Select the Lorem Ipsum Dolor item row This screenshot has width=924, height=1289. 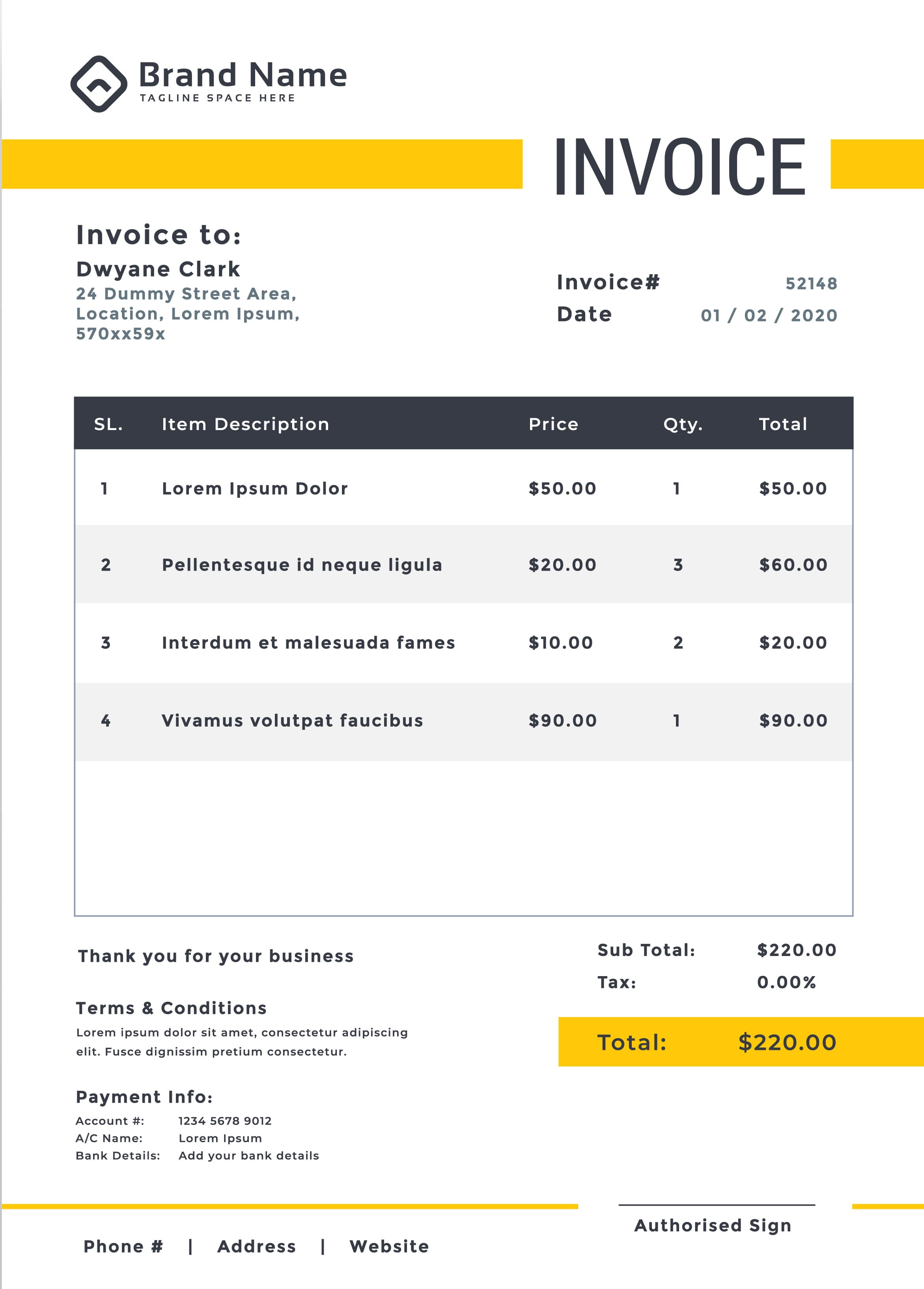[x=254, y=489]
